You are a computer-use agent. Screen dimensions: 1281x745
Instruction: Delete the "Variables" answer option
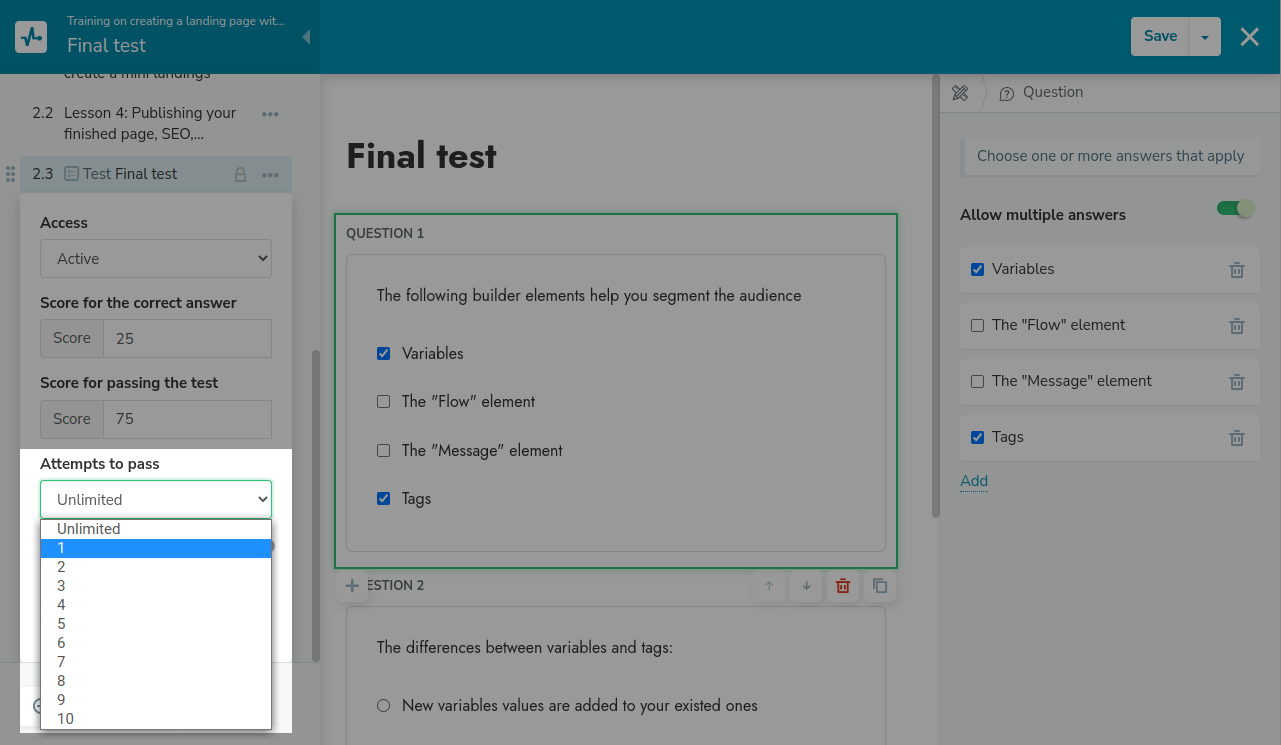[x=1237, y=270]
